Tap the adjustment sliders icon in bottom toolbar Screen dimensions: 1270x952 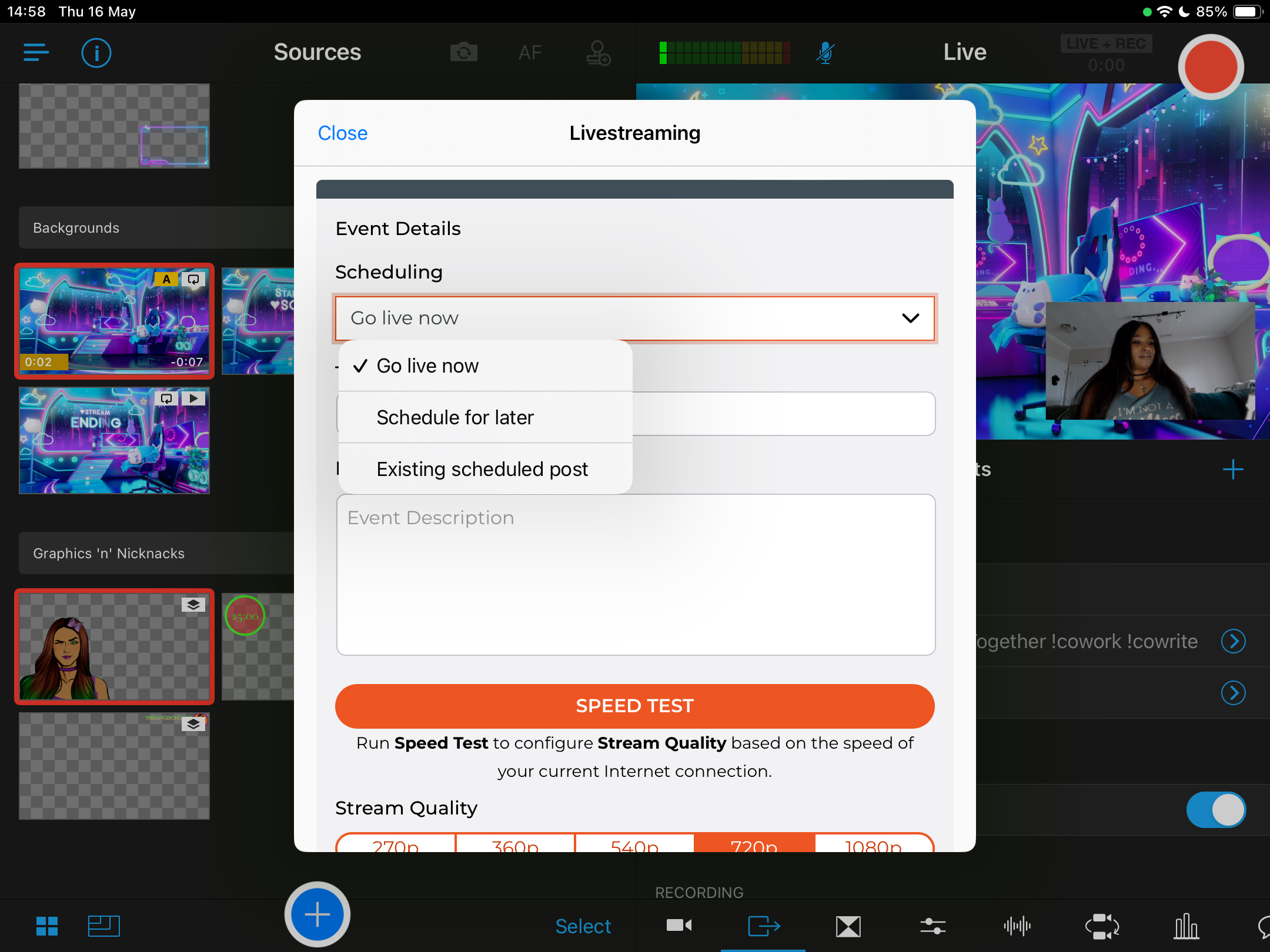click(x=933, y=926)
